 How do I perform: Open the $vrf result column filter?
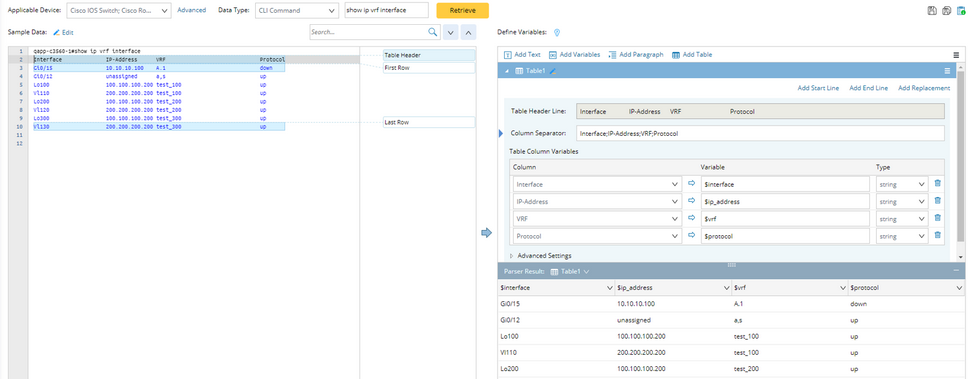843,288
